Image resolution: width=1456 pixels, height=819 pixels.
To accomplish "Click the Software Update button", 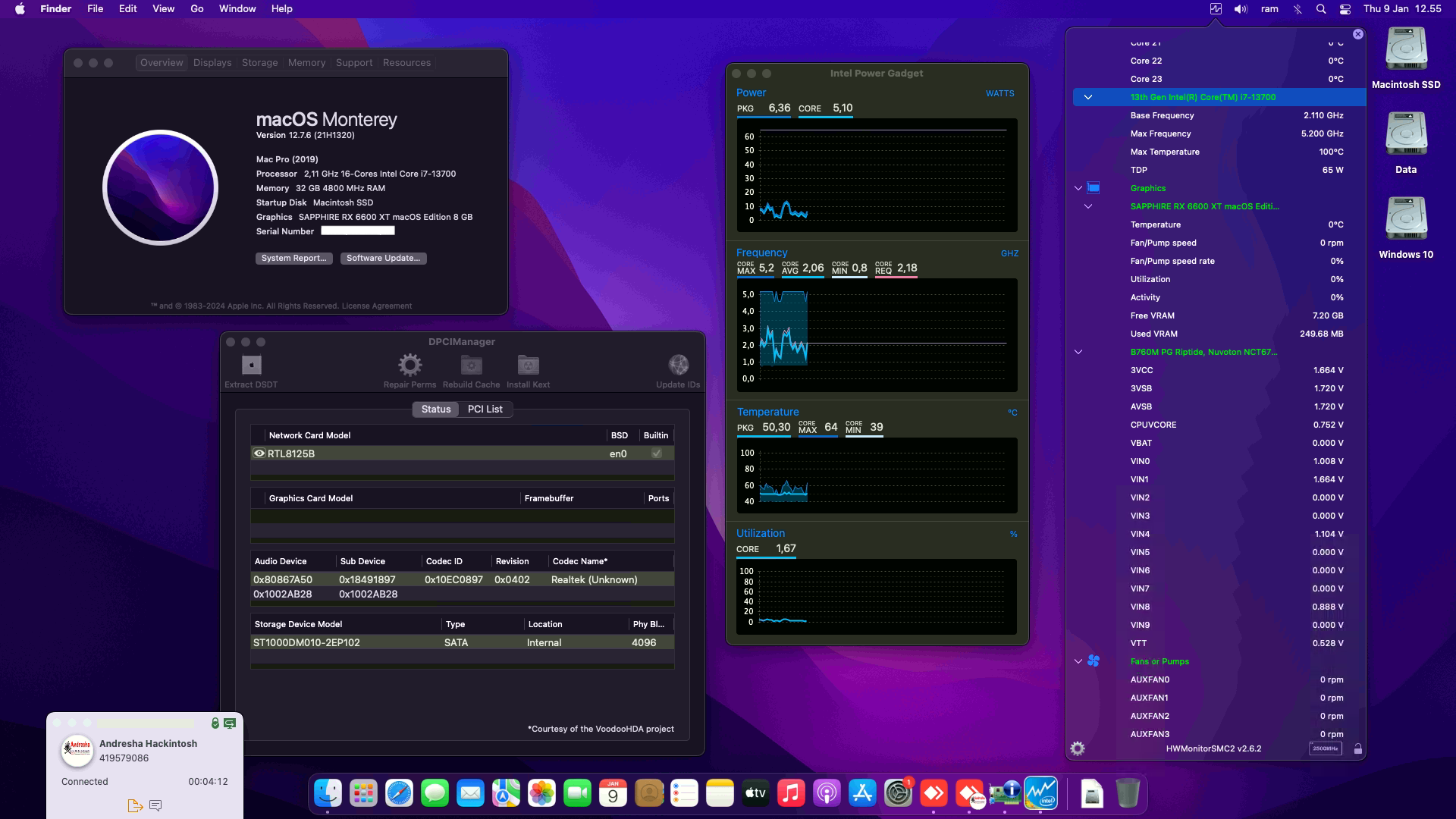I will (384, 258).
